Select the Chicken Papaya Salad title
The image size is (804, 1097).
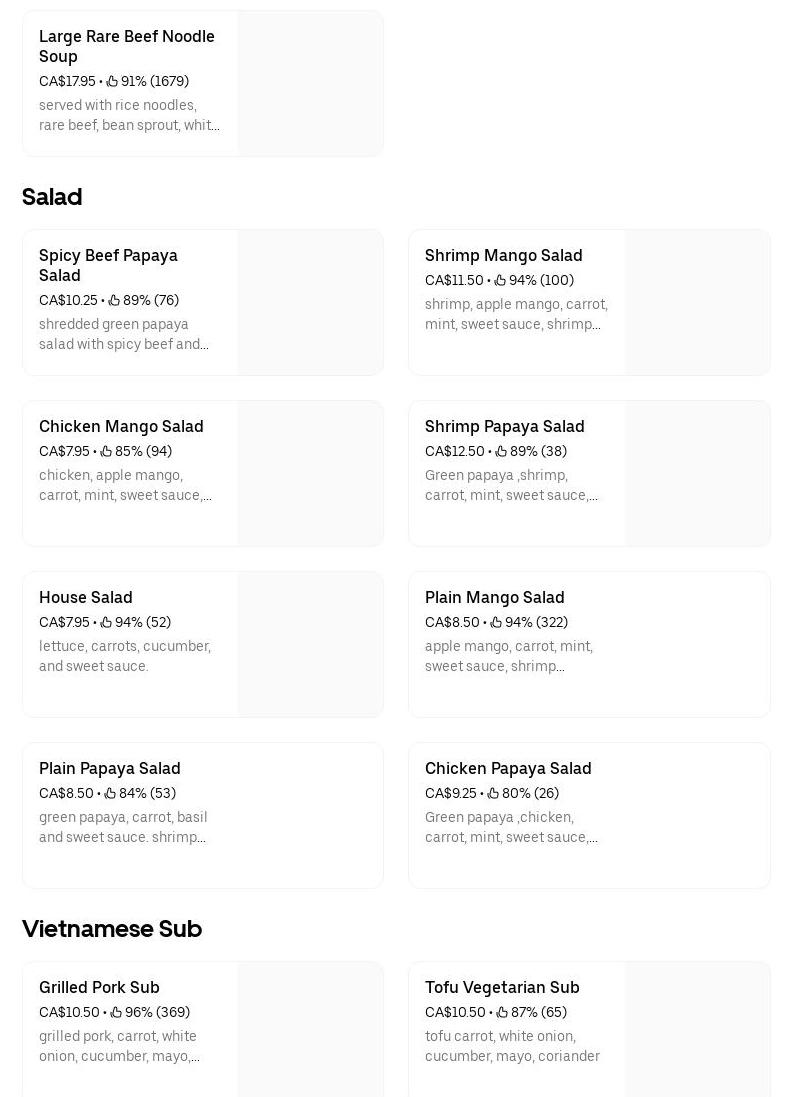click(x=508, y=768)
